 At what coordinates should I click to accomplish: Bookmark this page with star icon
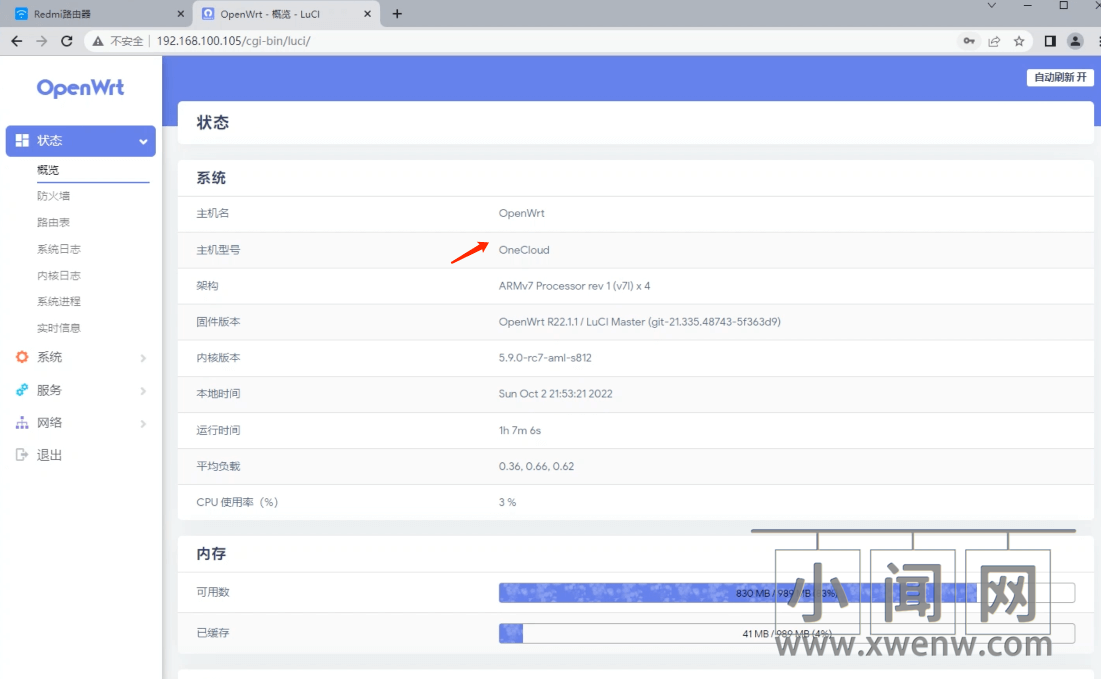point(1019,41)
